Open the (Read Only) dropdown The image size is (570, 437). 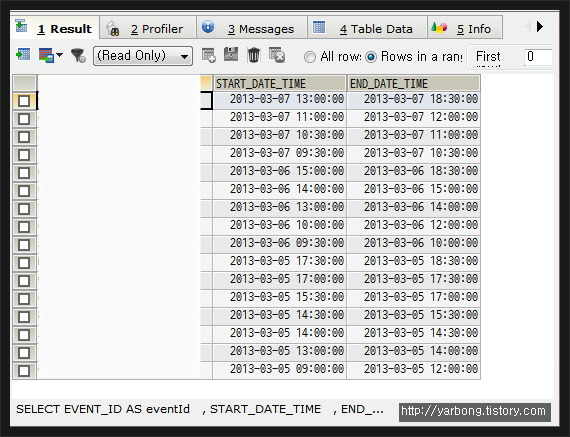(x=143, y=56)
